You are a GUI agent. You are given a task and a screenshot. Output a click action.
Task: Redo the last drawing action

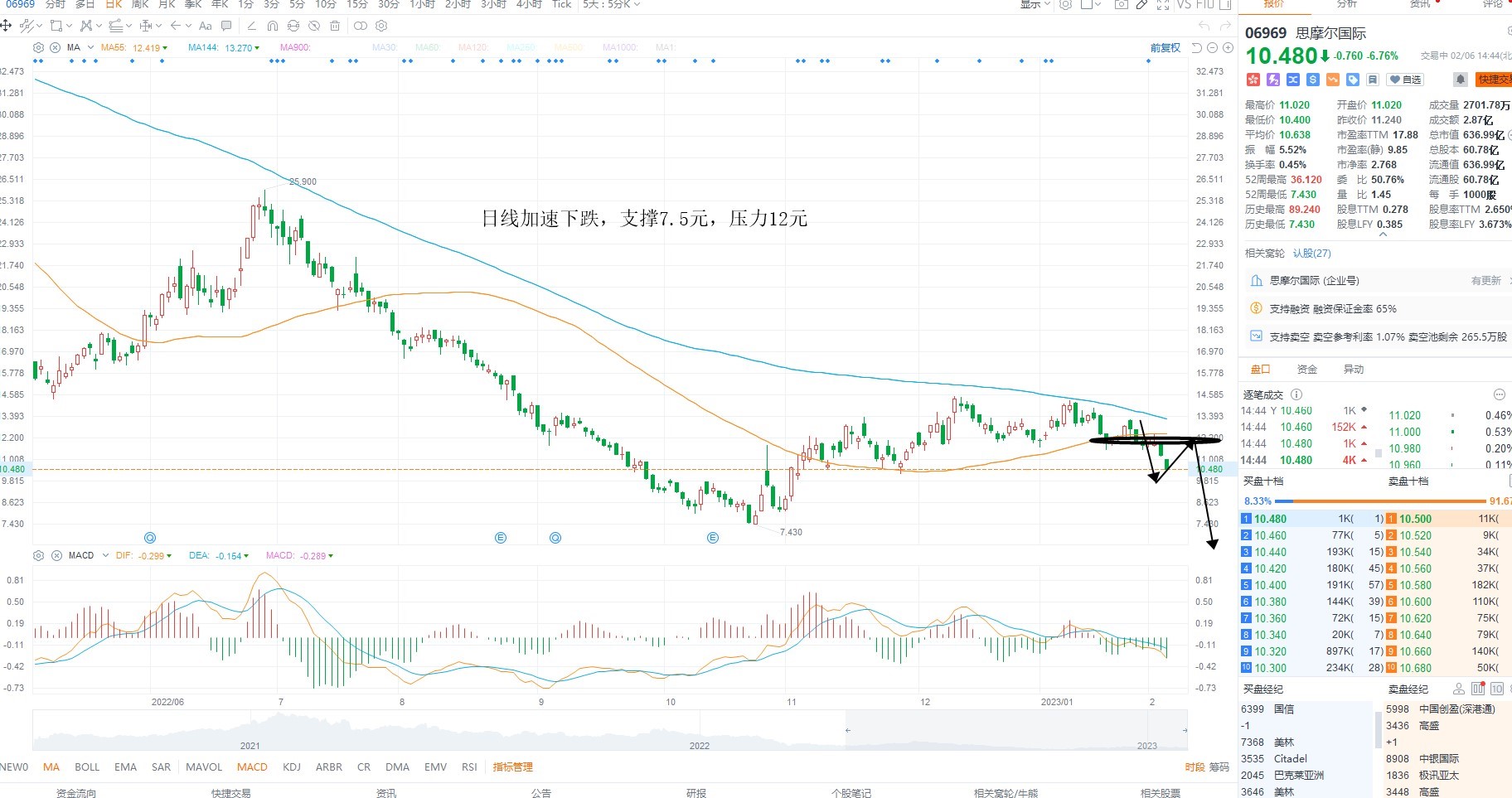coord(1226,26)
